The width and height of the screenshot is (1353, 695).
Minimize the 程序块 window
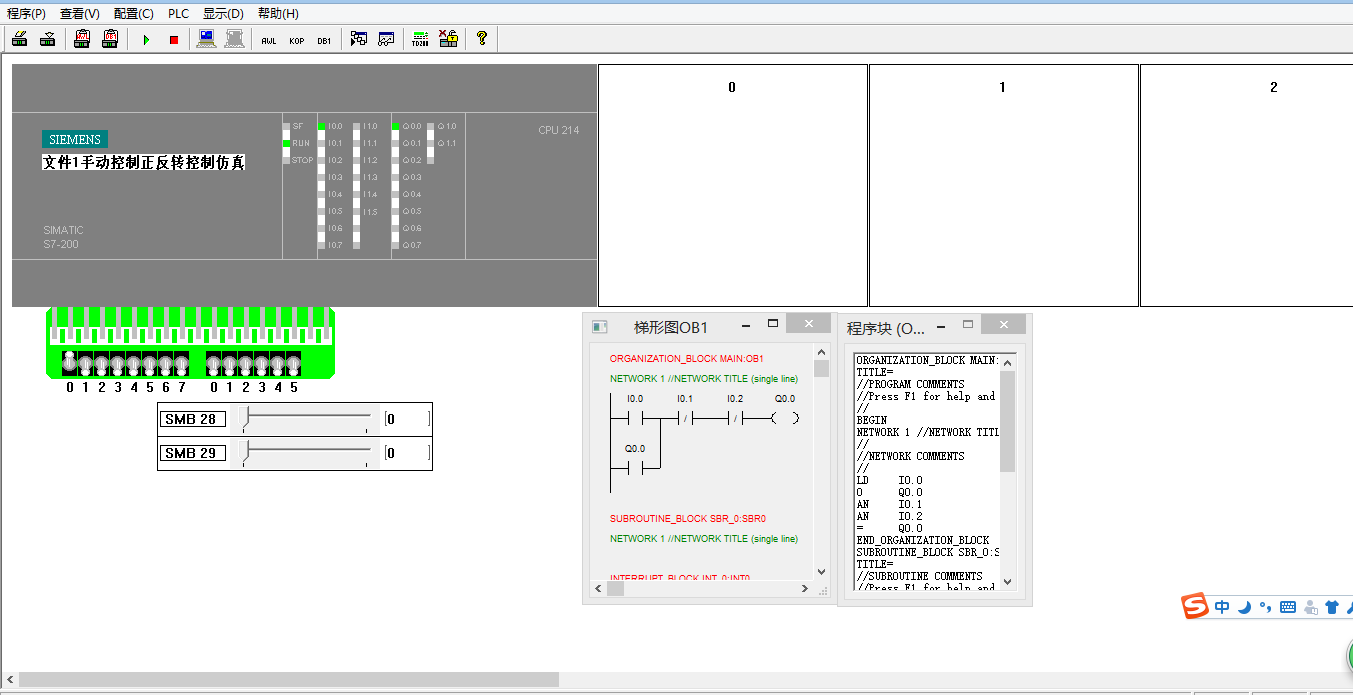click(942, 326)
